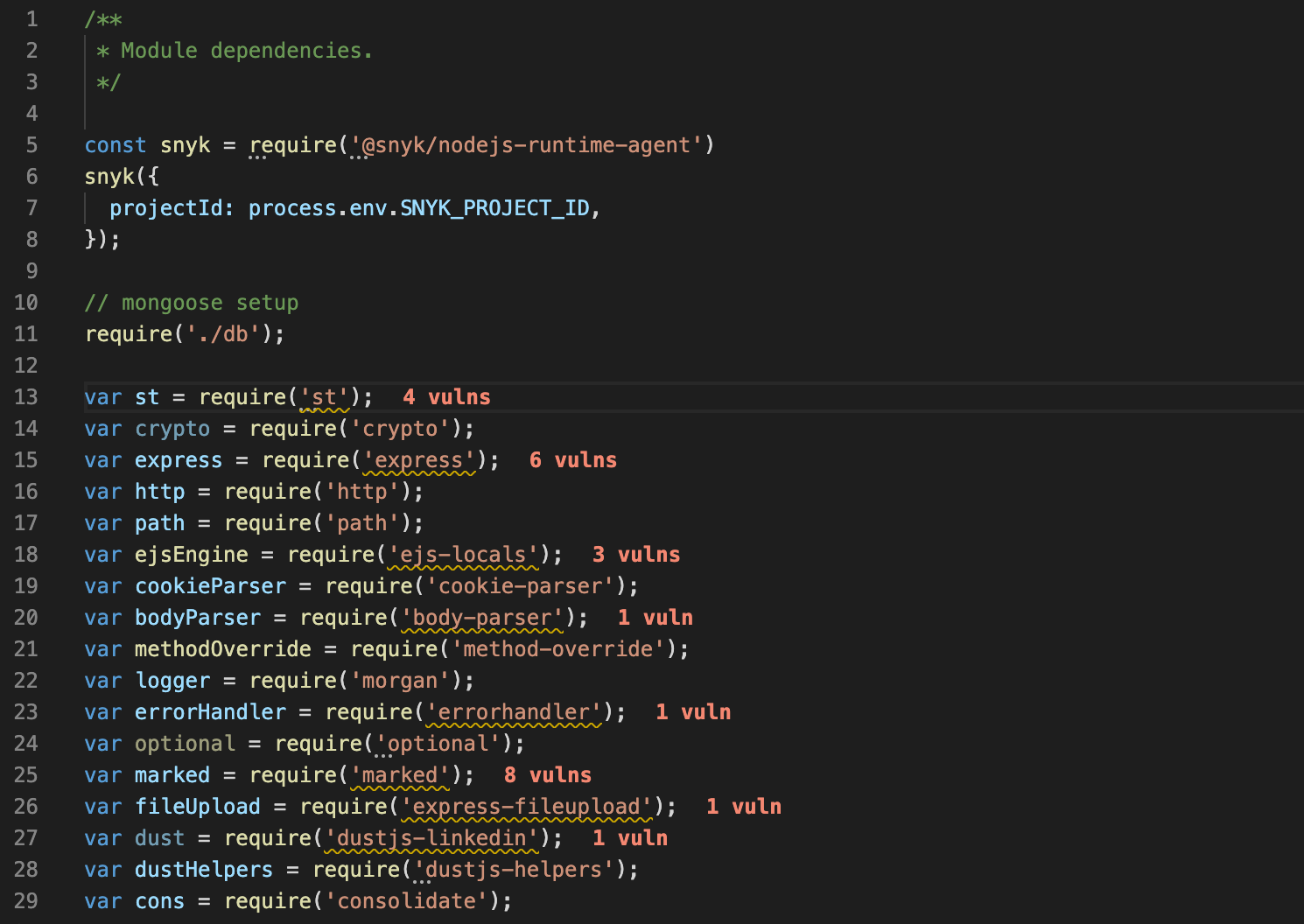Click the cookieParser variable name
This screenshot has width=1304, height=924.
click(210, 586)
